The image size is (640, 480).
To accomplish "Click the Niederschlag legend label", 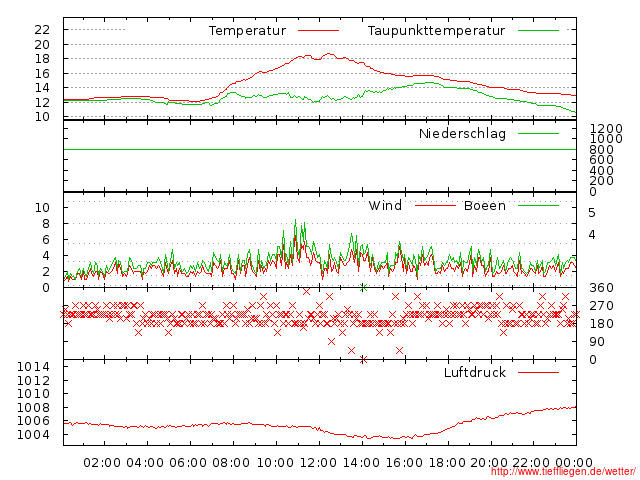I will pos(462,133).
